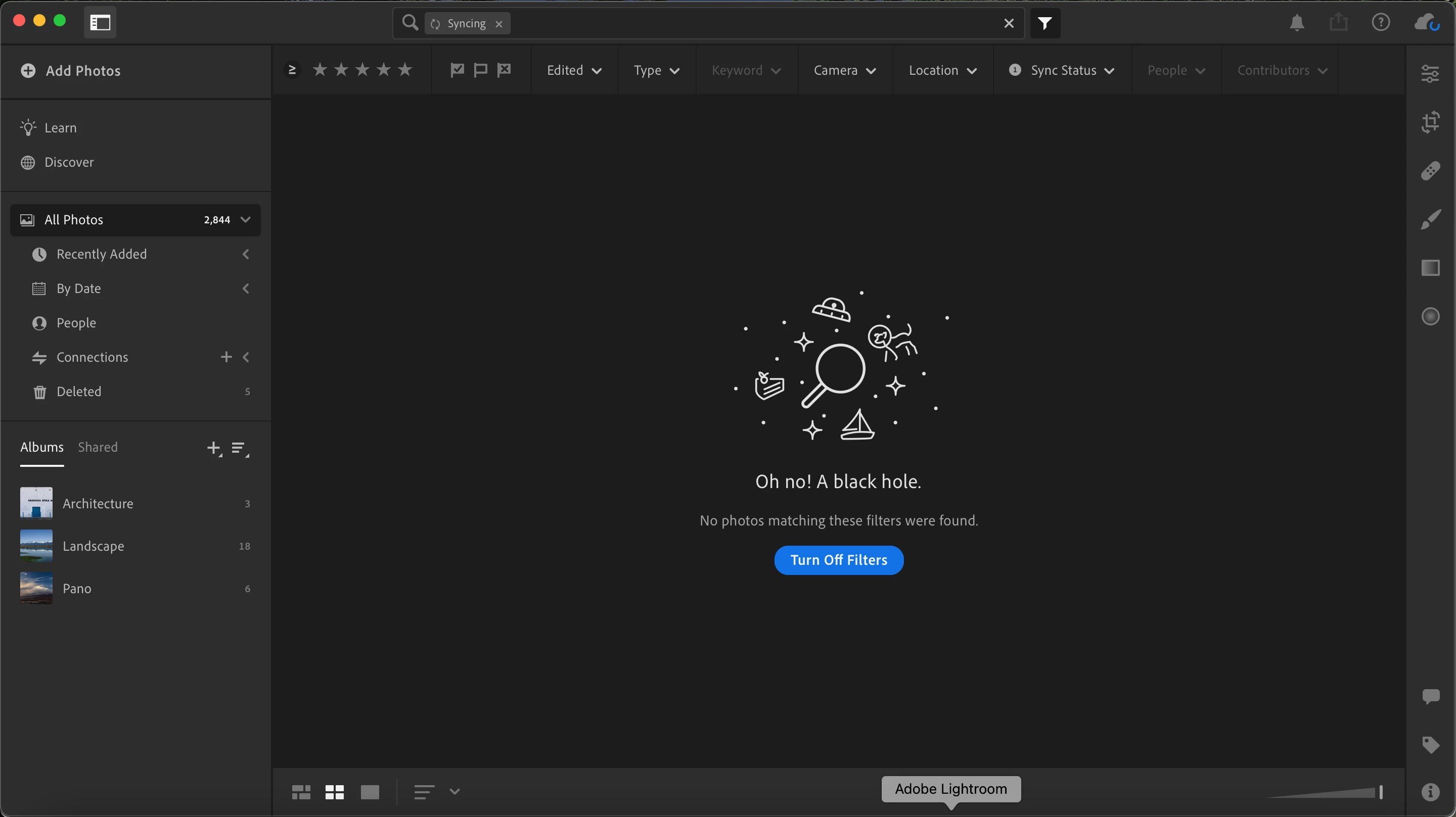Viewport: 1456px width, 817px height.
Task: Click the cloud sync status icon
Action: (x=1427, y=23)
